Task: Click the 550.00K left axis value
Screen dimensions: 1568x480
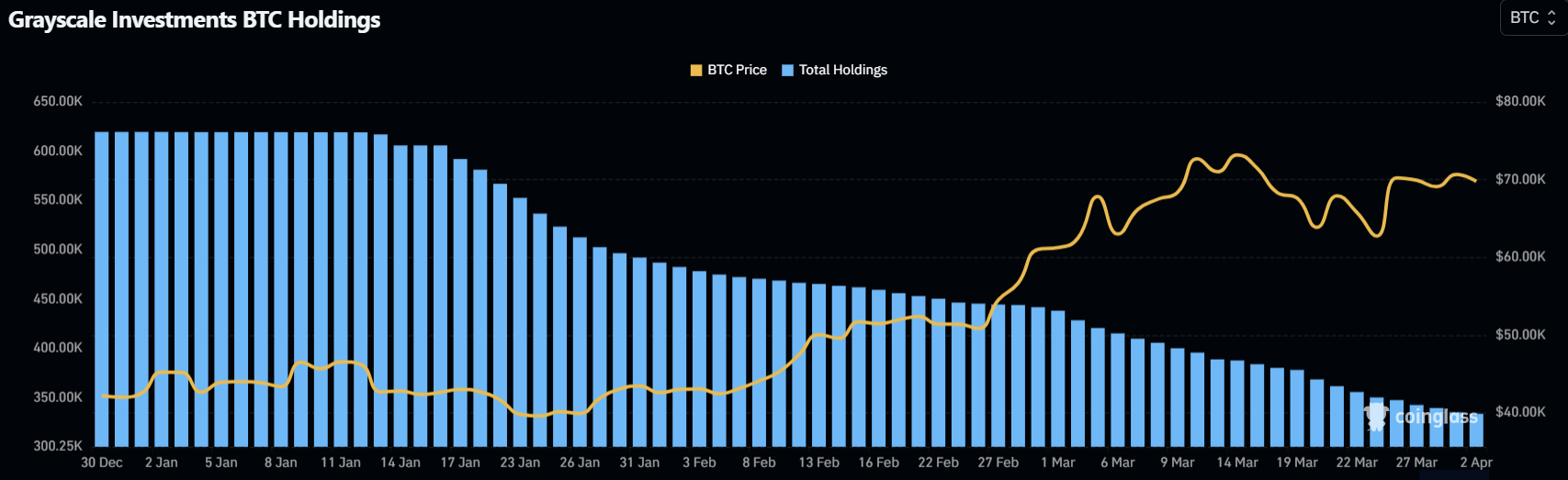Action: point(58,199)
